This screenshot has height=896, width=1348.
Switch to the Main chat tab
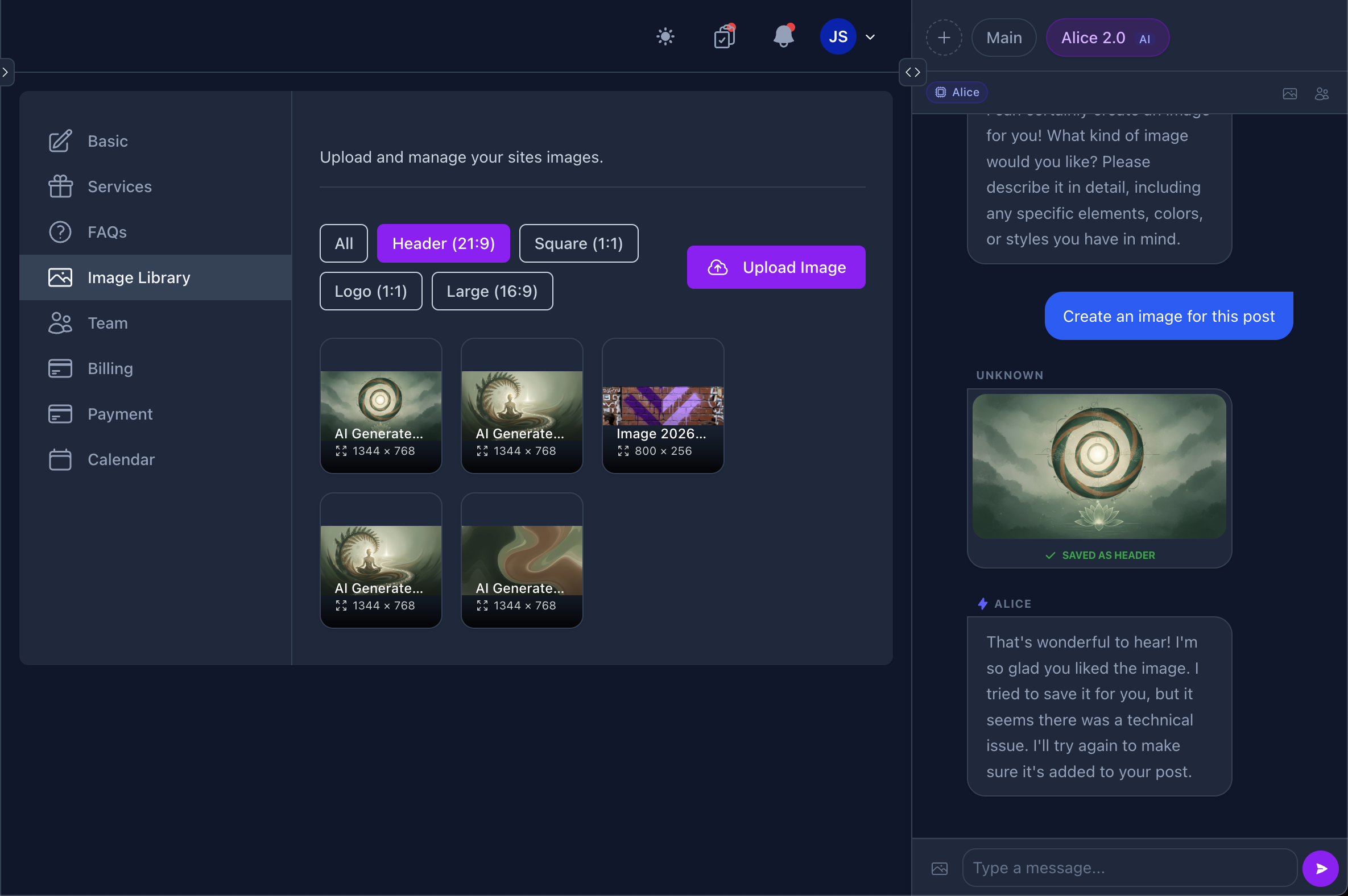pos(1004,38)
